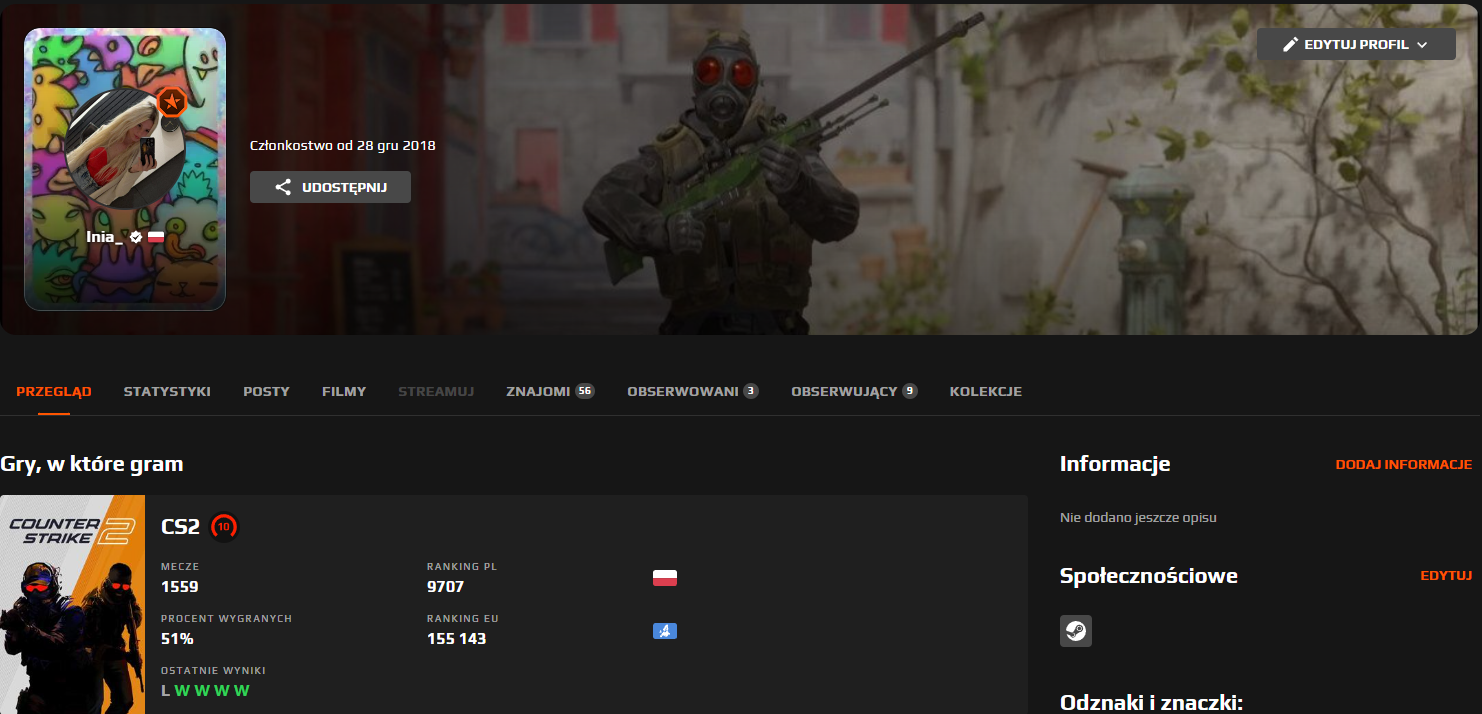Click the Informacje heading
Viewport: 1482px width, 714px height.
1115,464
